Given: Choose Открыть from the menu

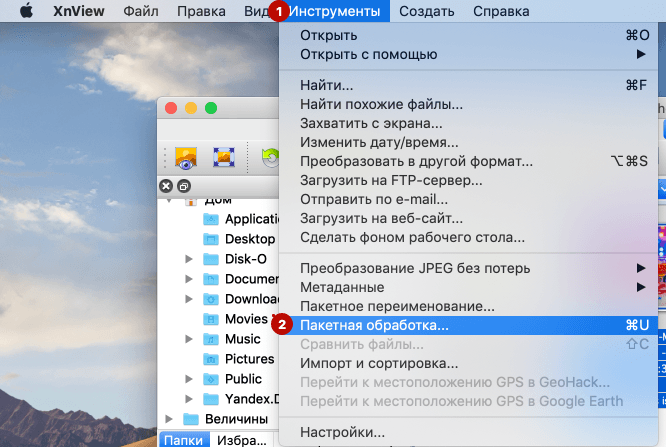Looking at the screenshot, I should (468, 35).
